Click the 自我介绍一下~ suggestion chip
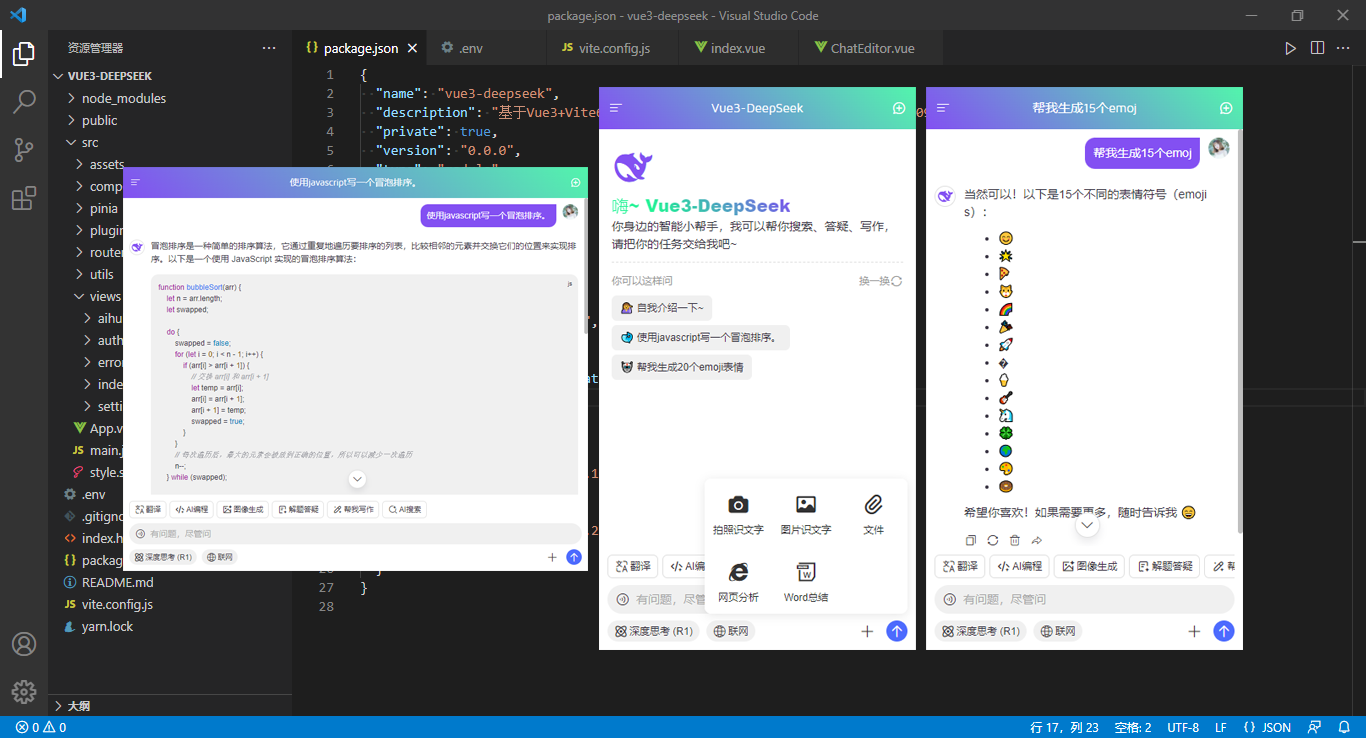Image resolution: width=1366 pixels, height=738 pixels. point(662,308)
